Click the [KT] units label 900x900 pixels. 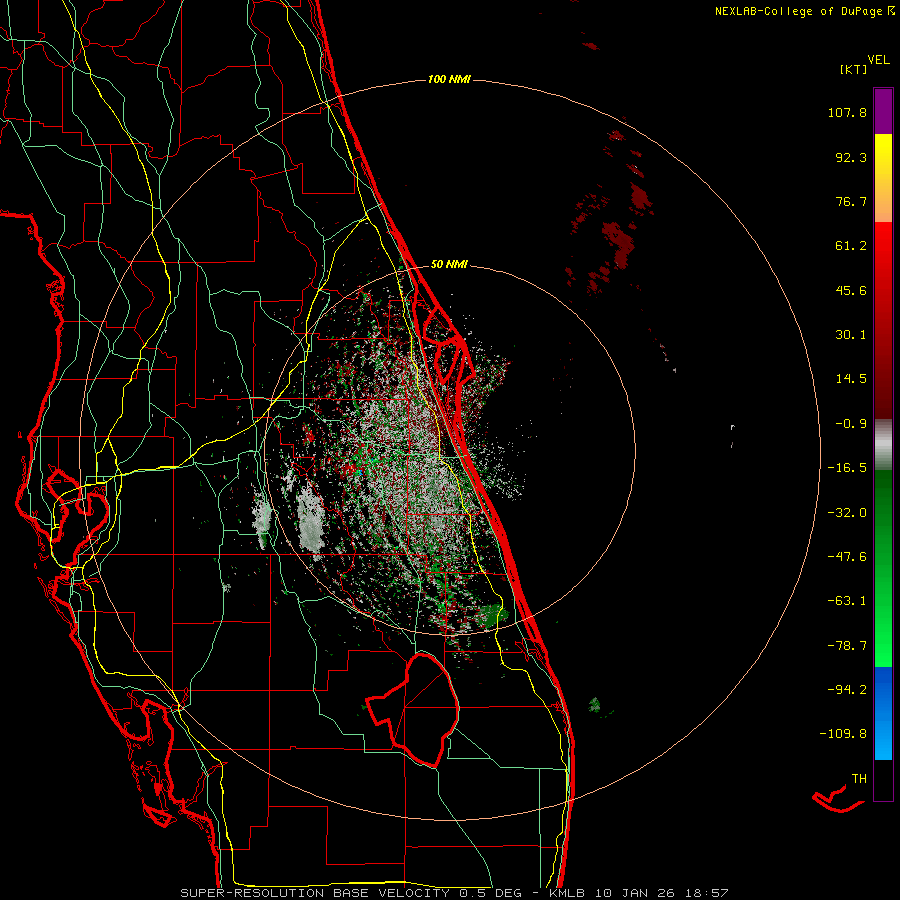(x=853, y=70)
